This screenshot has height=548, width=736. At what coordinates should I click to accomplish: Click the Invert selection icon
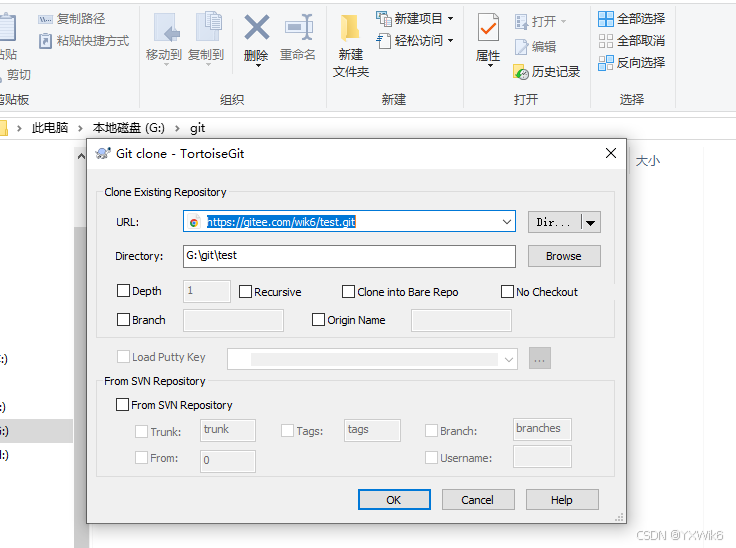pos(606,62)
